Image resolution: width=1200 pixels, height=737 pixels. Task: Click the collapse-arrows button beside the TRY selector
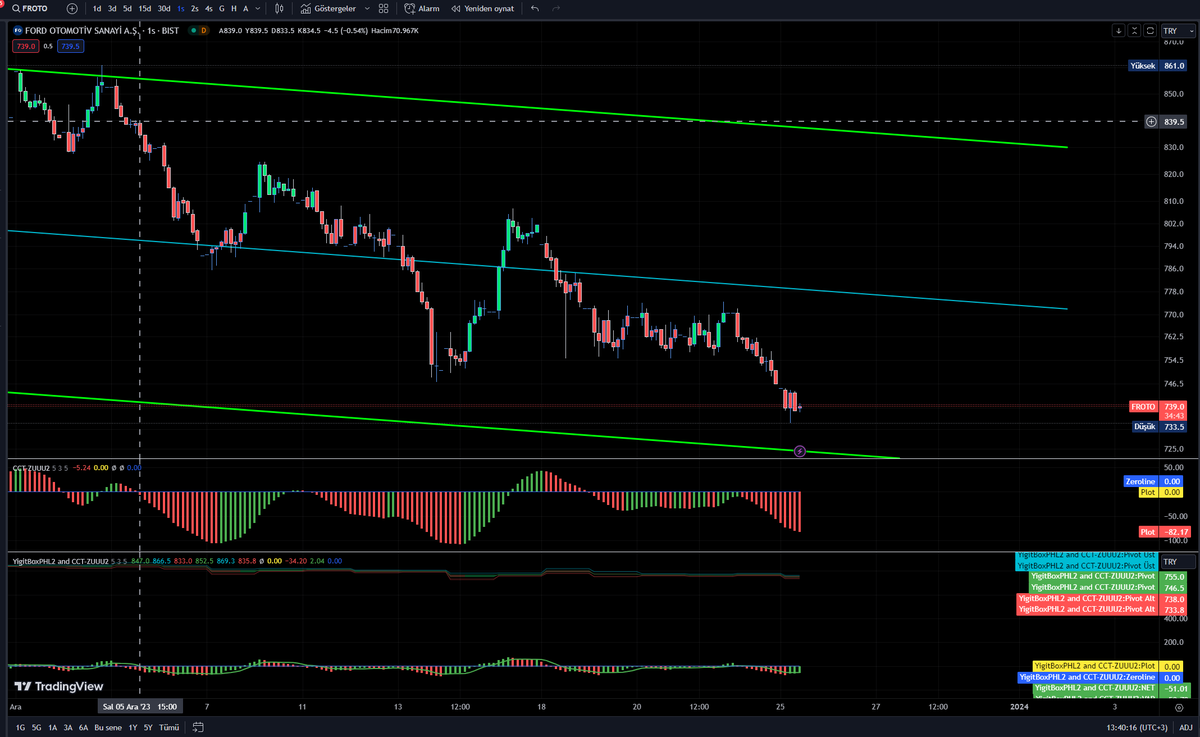1134,31
